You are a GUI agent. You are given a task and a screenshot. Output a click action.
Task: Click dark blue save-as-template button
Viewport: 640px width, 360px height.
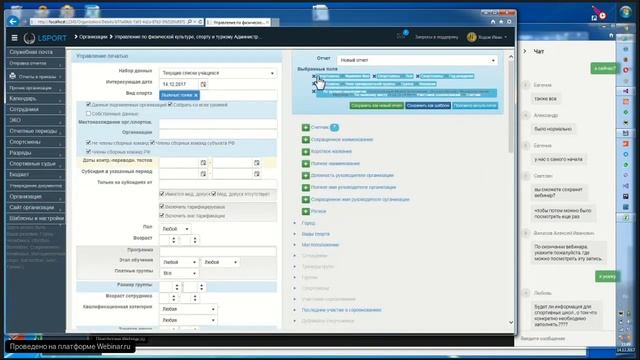[428, 105]
